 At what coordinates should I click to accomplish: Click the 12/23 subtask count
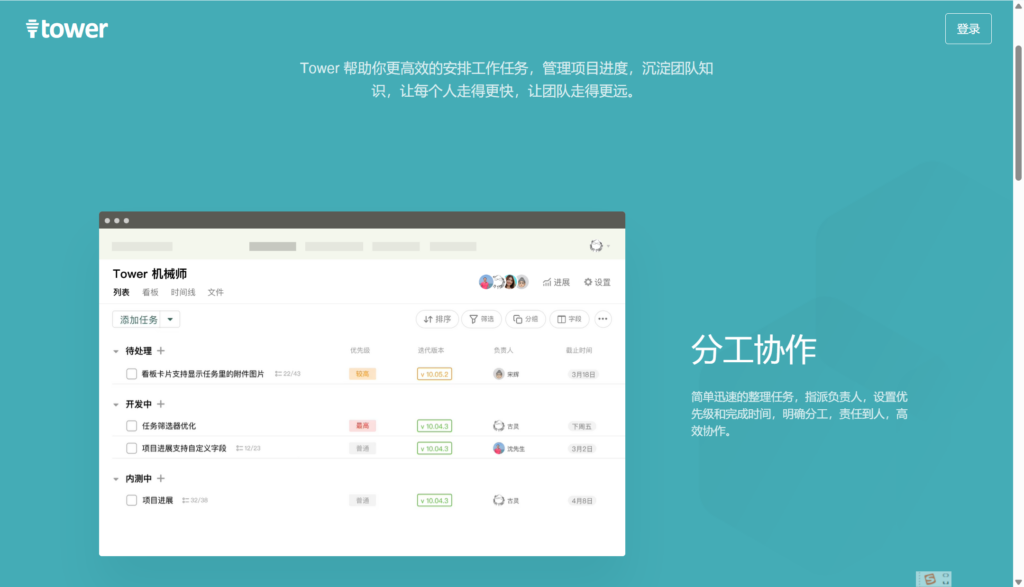248,449
